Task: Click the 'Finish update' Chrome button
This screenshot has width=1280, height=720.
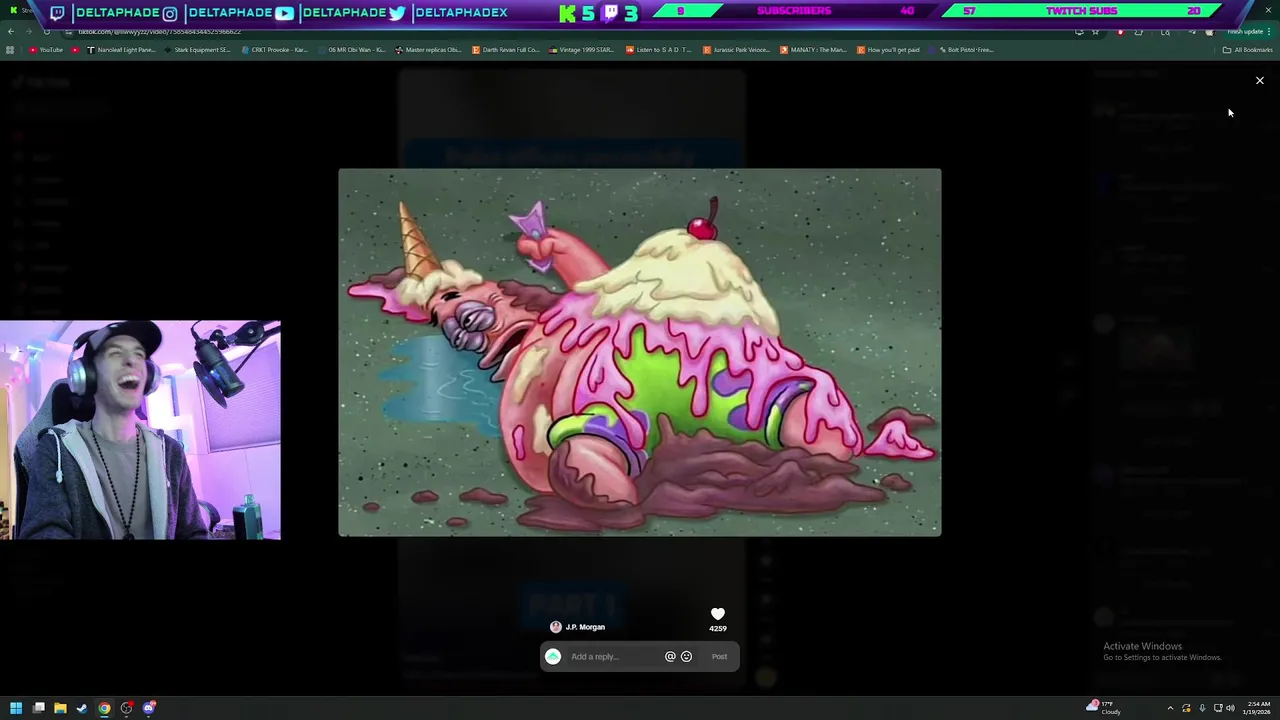Action: point(1246,32)
